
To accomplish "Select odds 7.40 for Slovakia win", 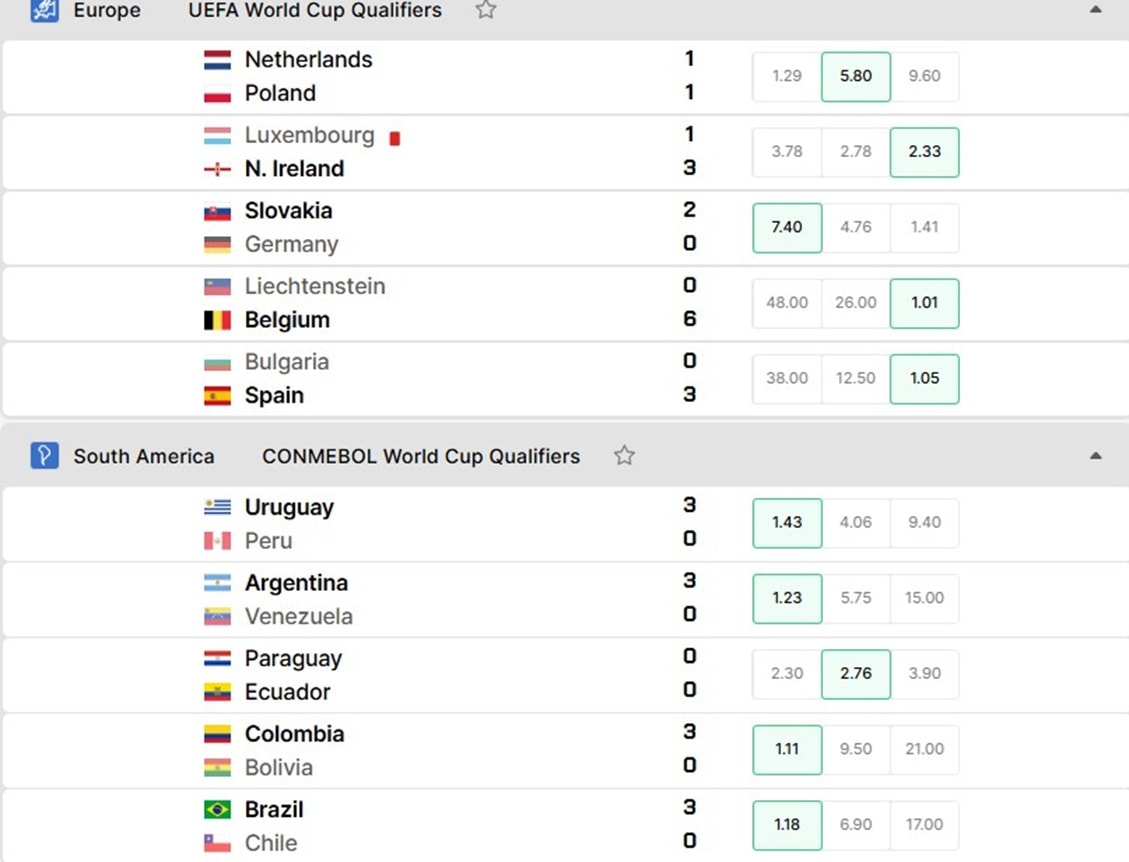I will coord(787,228).
